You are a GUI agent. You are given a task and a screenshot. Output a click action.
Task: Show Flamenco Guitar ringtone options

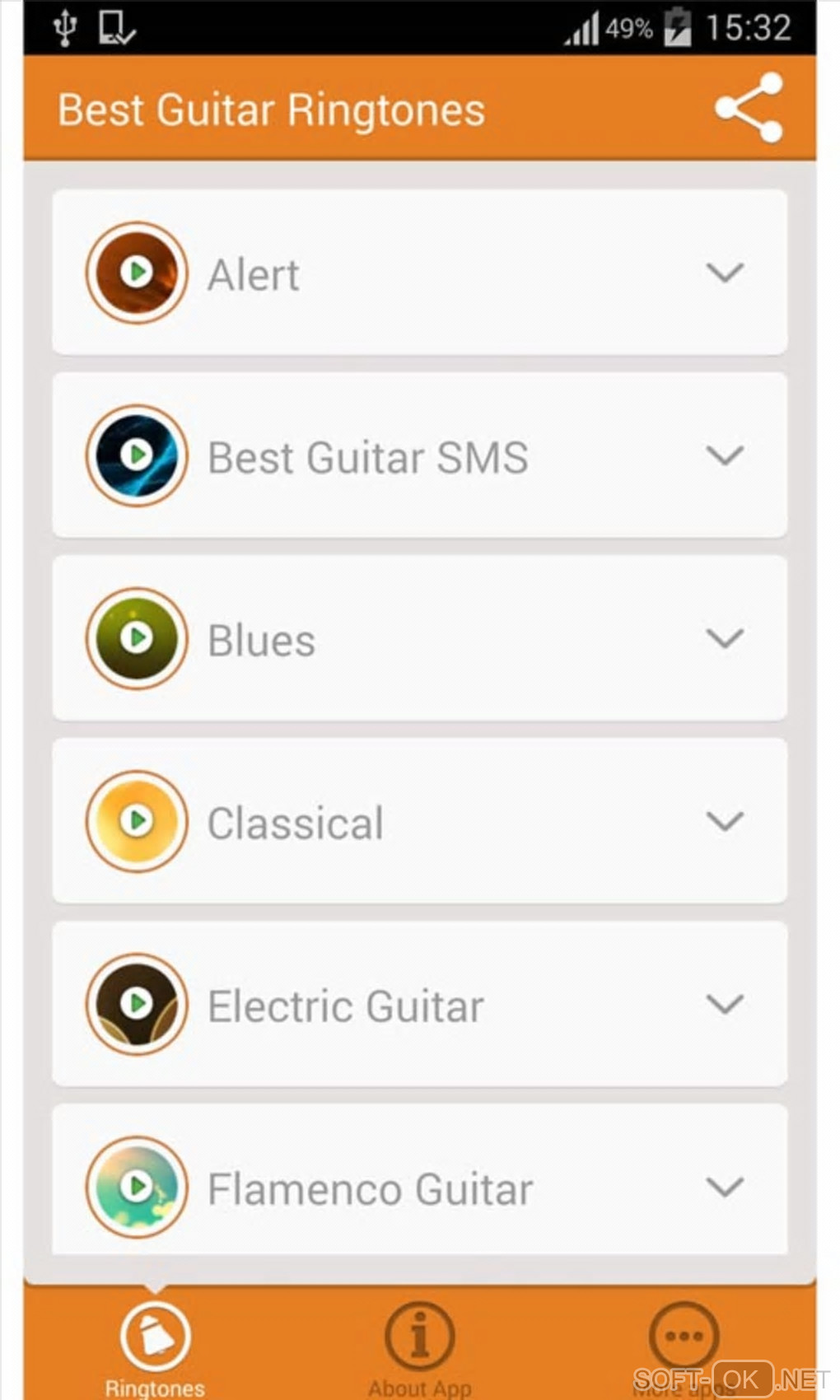[725, 1187]
